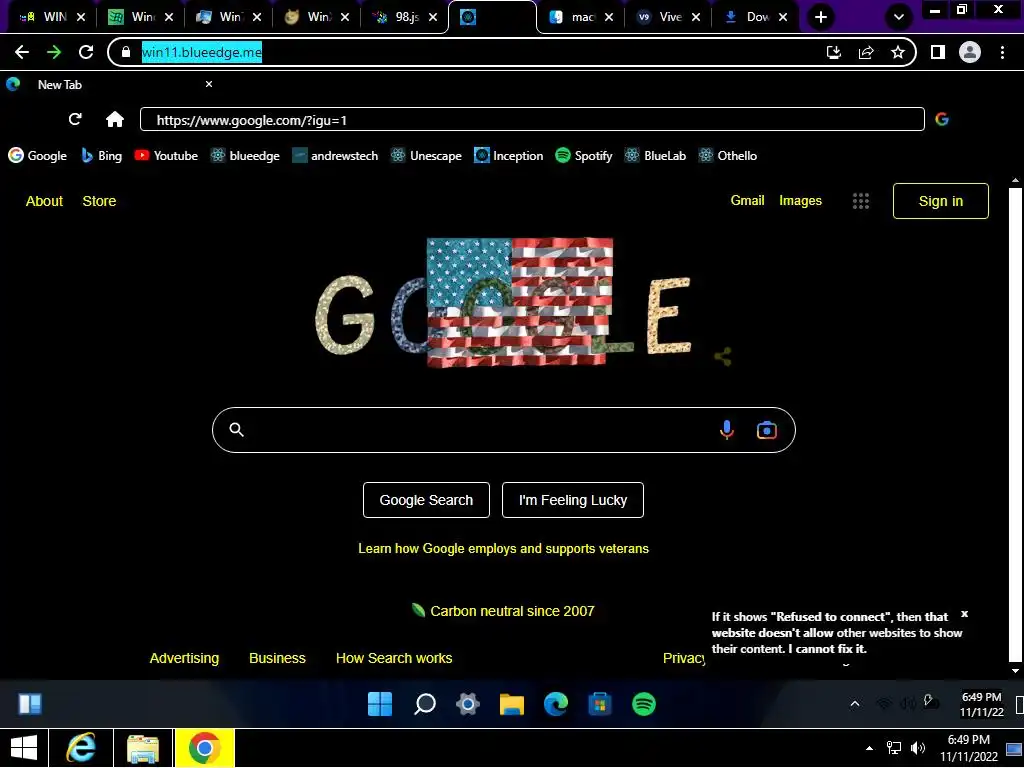This screenshot has height=768, width=1024.
Task: Reload the Chrome page
Action: coord(86,52)
